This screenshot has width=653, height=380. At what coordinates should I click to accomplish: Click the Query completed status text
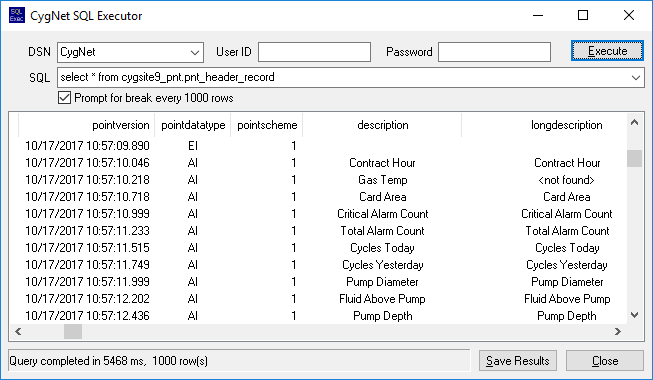pyautogui.click(x=108, y=361)
